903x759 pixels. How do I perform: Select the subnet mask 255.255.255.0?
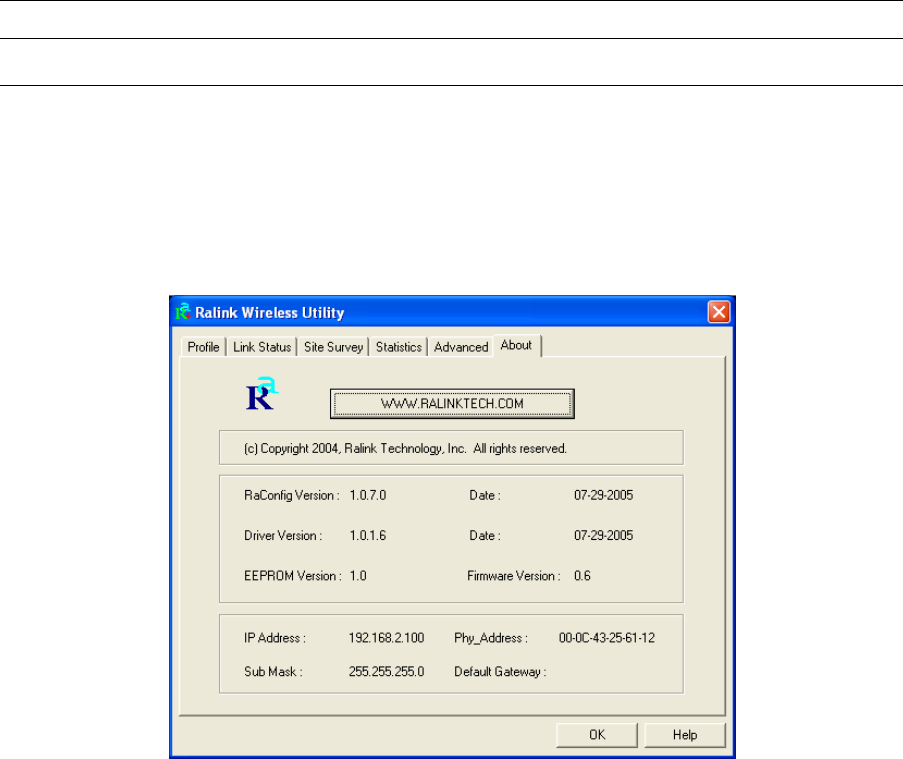[x=386, y=671]
